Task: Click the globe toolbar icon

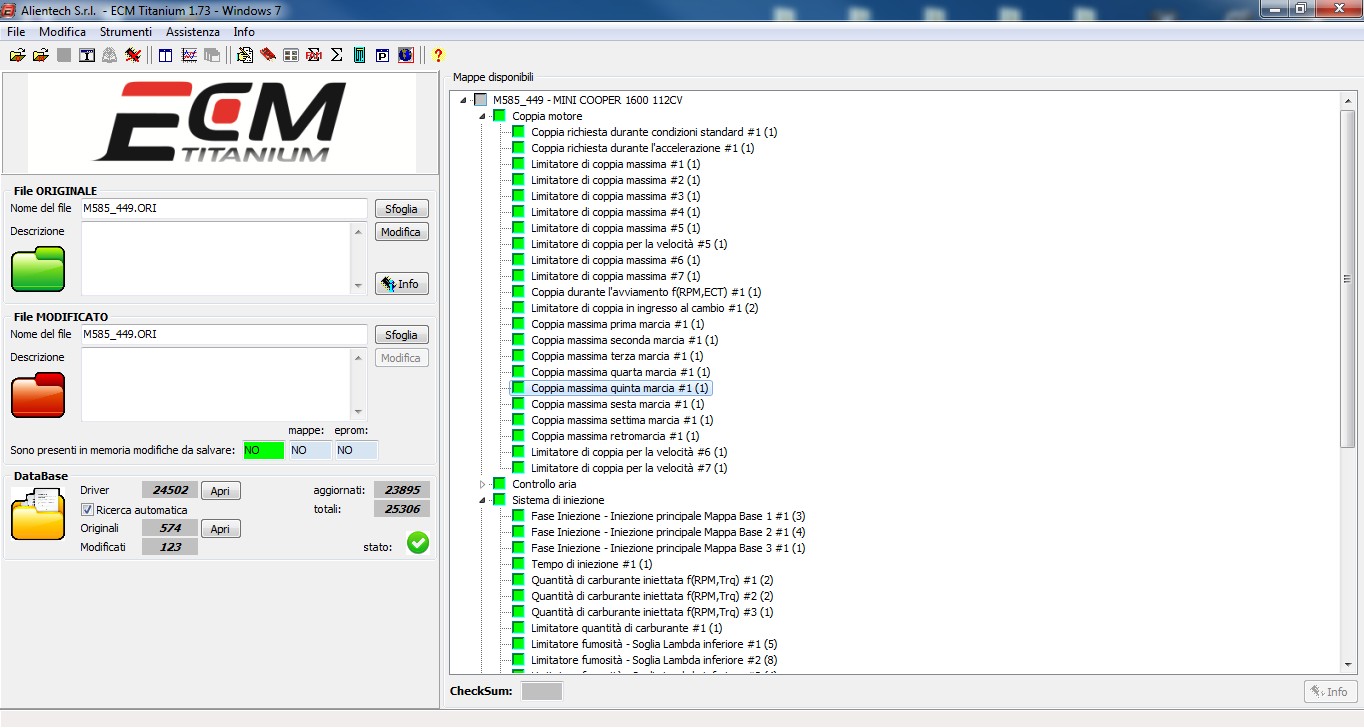Action: pyautogui.click(x=405, y=55)
